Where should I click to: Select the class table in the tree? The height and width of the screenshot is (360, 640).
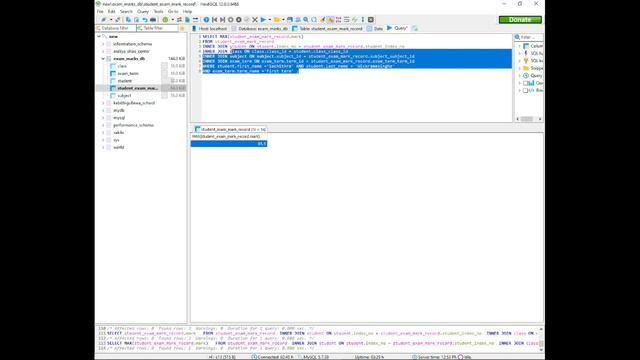[122, 66]
